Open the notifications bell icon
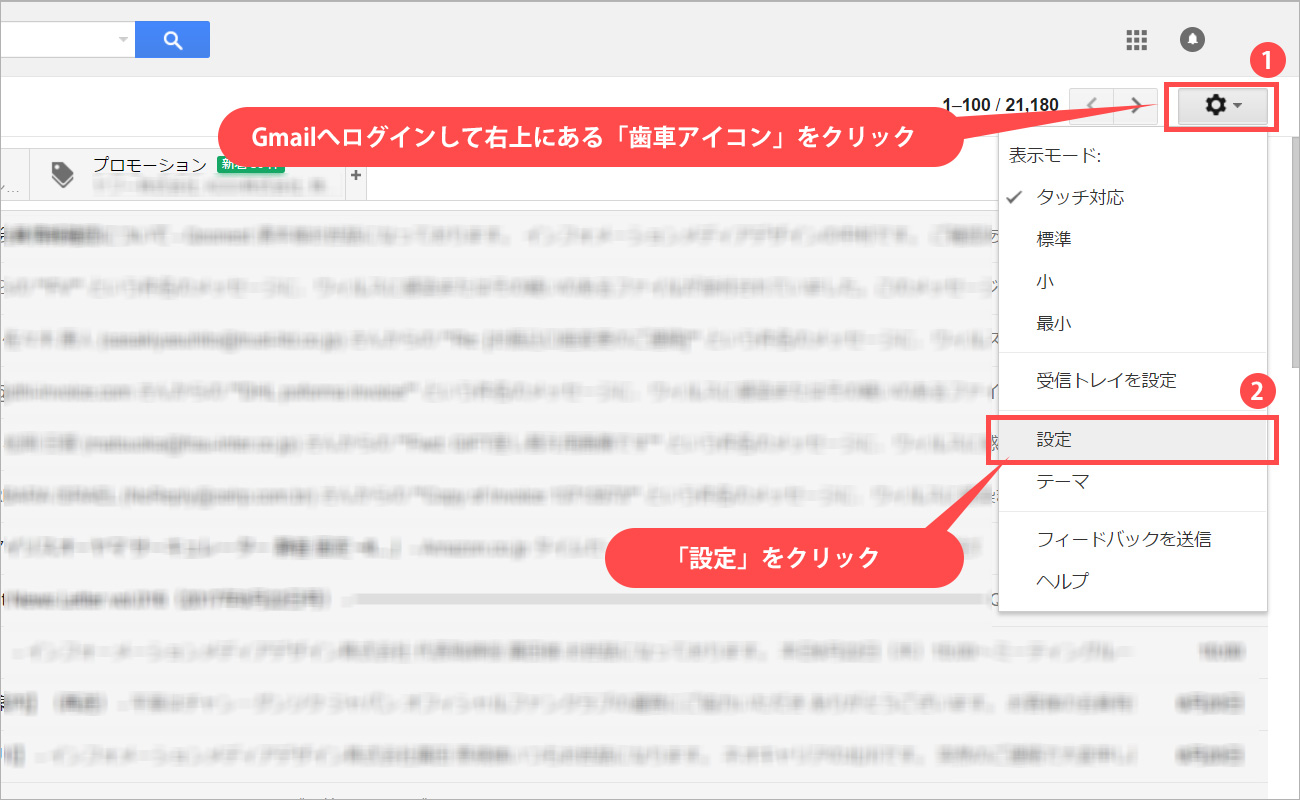Screen dimensions: 1300x800 click(x=1192, y=39)
